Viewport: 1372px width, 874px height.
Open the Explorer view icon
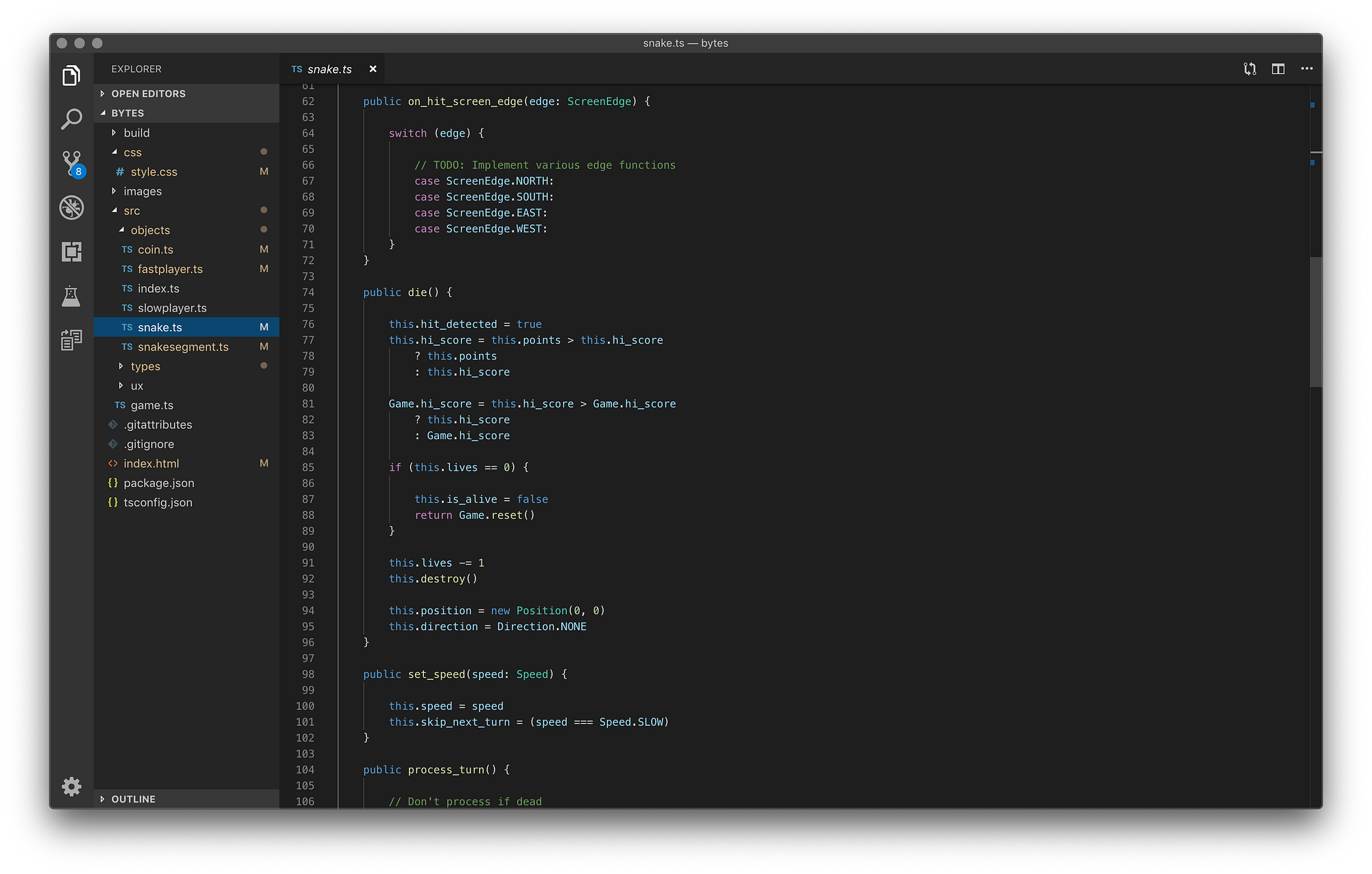pyautogui.click(x=71, y=75)
